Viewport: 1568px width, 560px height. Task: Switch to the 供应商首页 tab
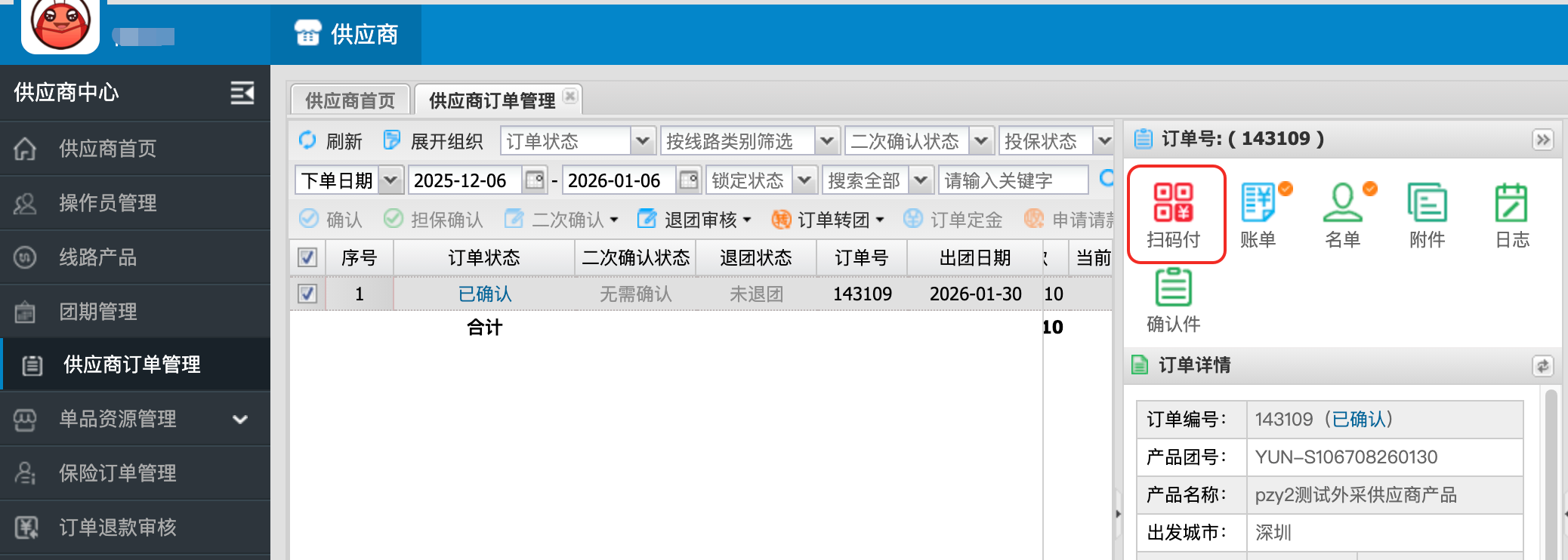(x=350, y=100)
